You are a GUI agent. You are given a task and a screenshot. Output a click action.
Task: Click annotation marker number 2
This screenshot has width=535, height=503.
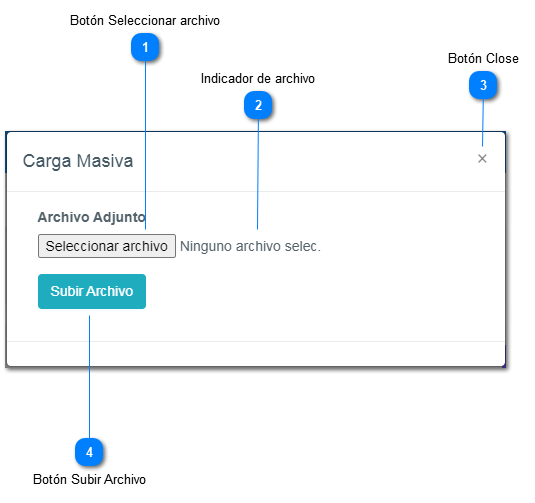tap(258, 105)
